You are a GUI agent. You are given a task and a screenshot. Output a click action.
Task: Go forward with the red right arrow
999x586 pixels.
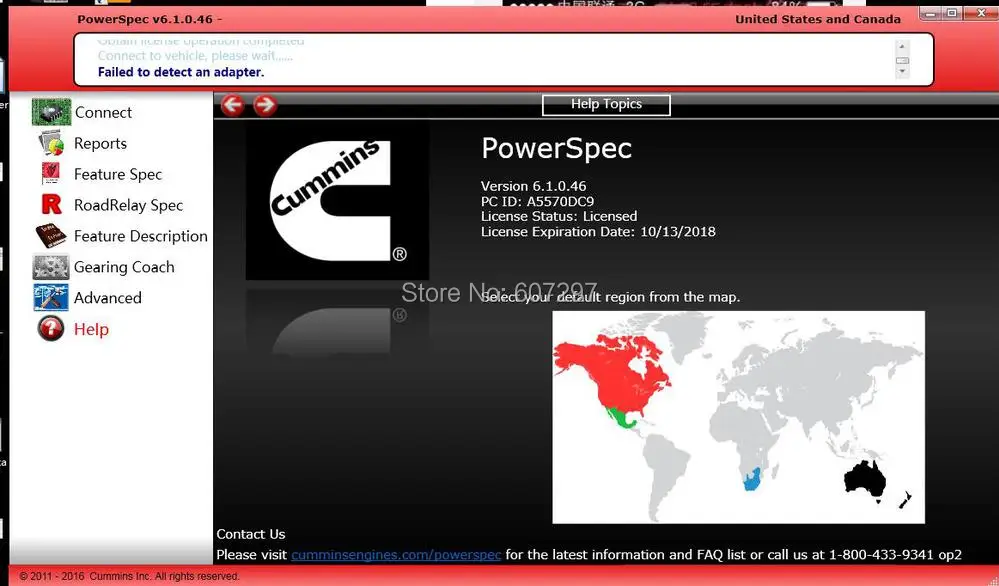coord(265,105)
